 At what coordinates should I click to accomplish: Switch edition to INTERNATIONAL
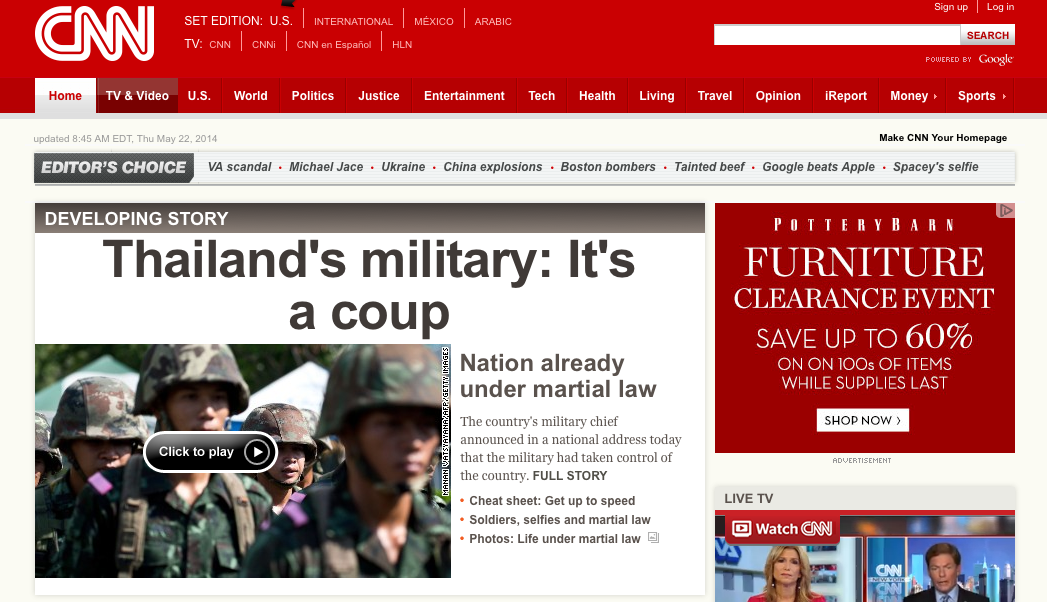[353, 21]
